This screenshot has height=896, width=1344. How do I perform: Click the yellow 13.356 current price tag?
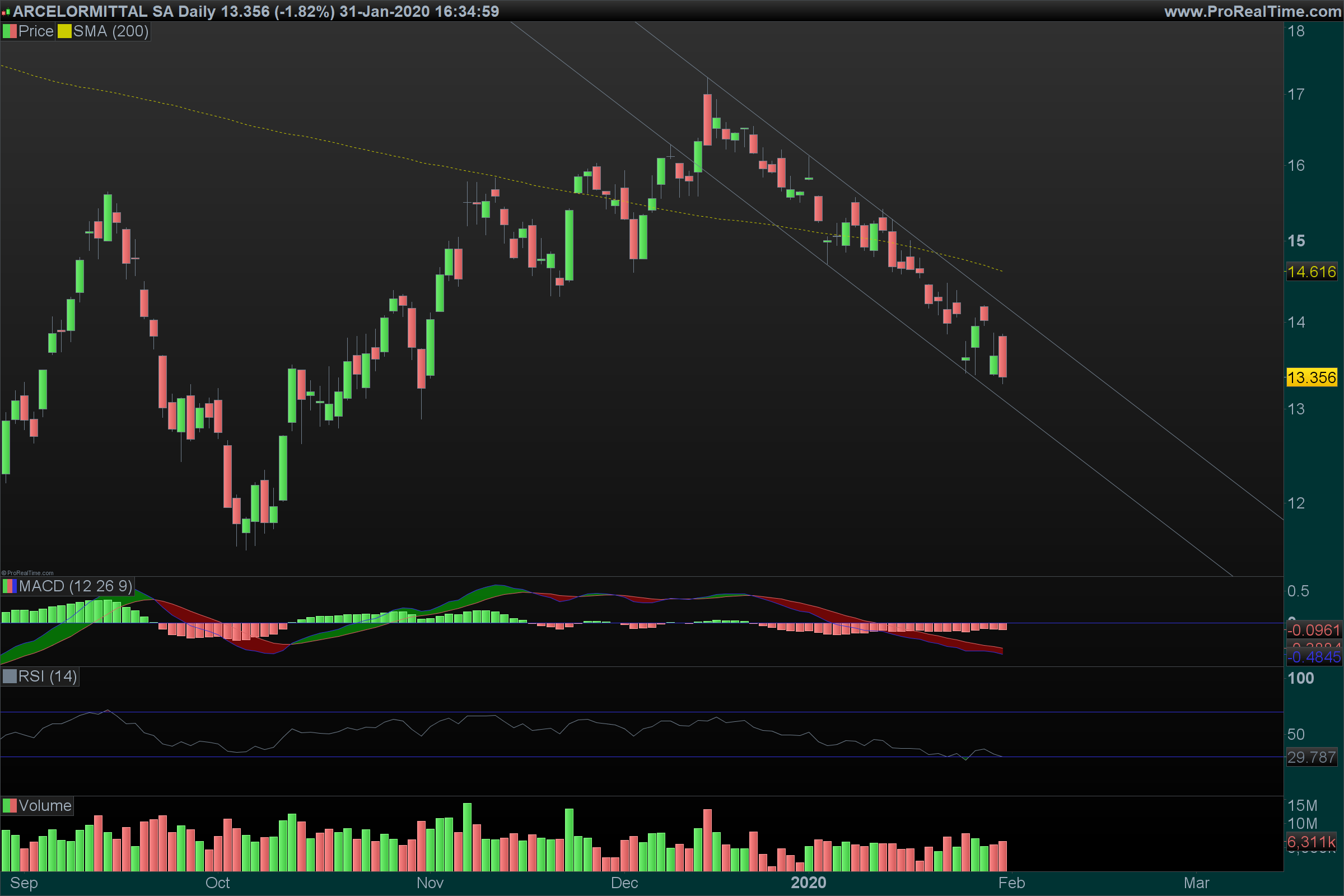tap(1312, 377)
